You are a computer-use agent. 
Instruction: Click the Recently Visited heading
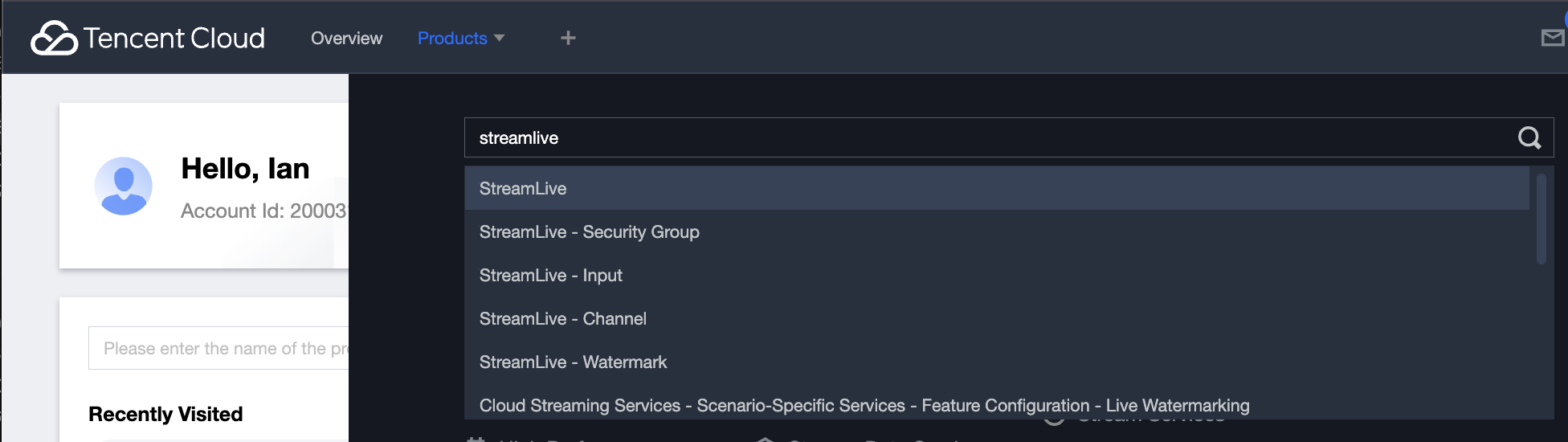tap(165, 414)
